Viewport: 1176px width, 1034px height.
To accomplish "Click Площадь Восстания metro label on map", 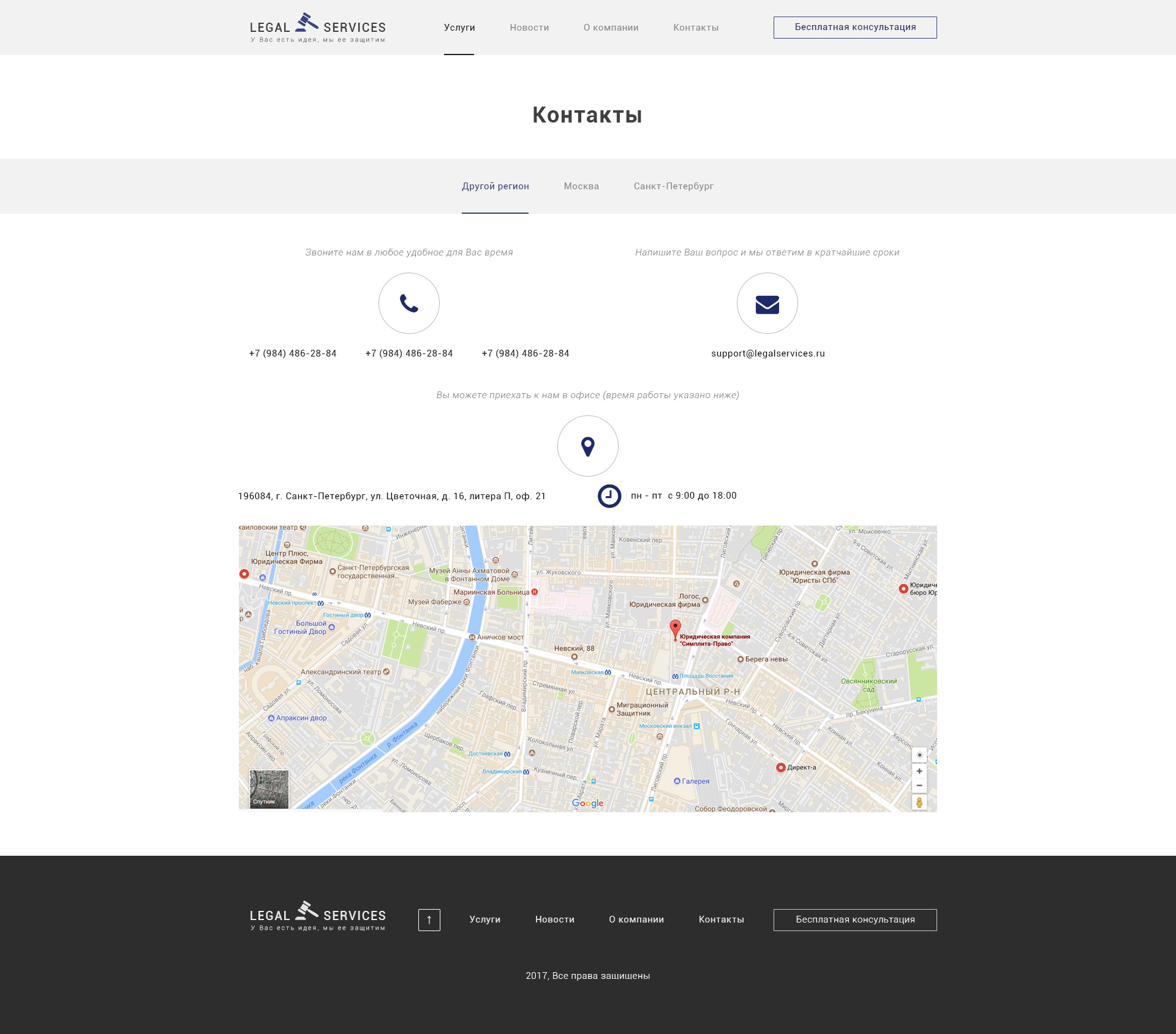I will pos(706,676).
